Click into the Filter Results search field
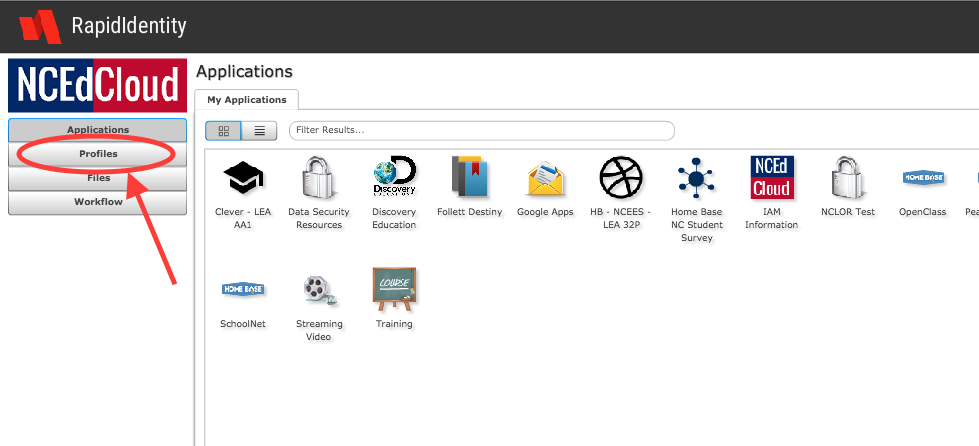 click(481, 131)
